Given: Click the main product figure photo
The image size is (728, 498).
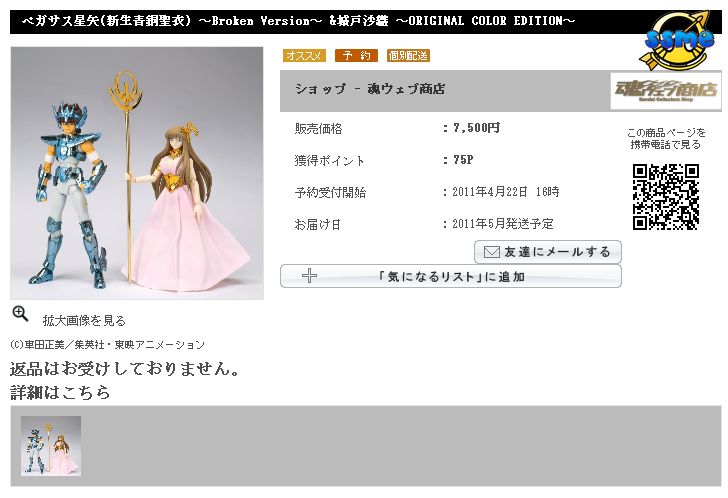Looking at the screenshot, I should 137,173.
